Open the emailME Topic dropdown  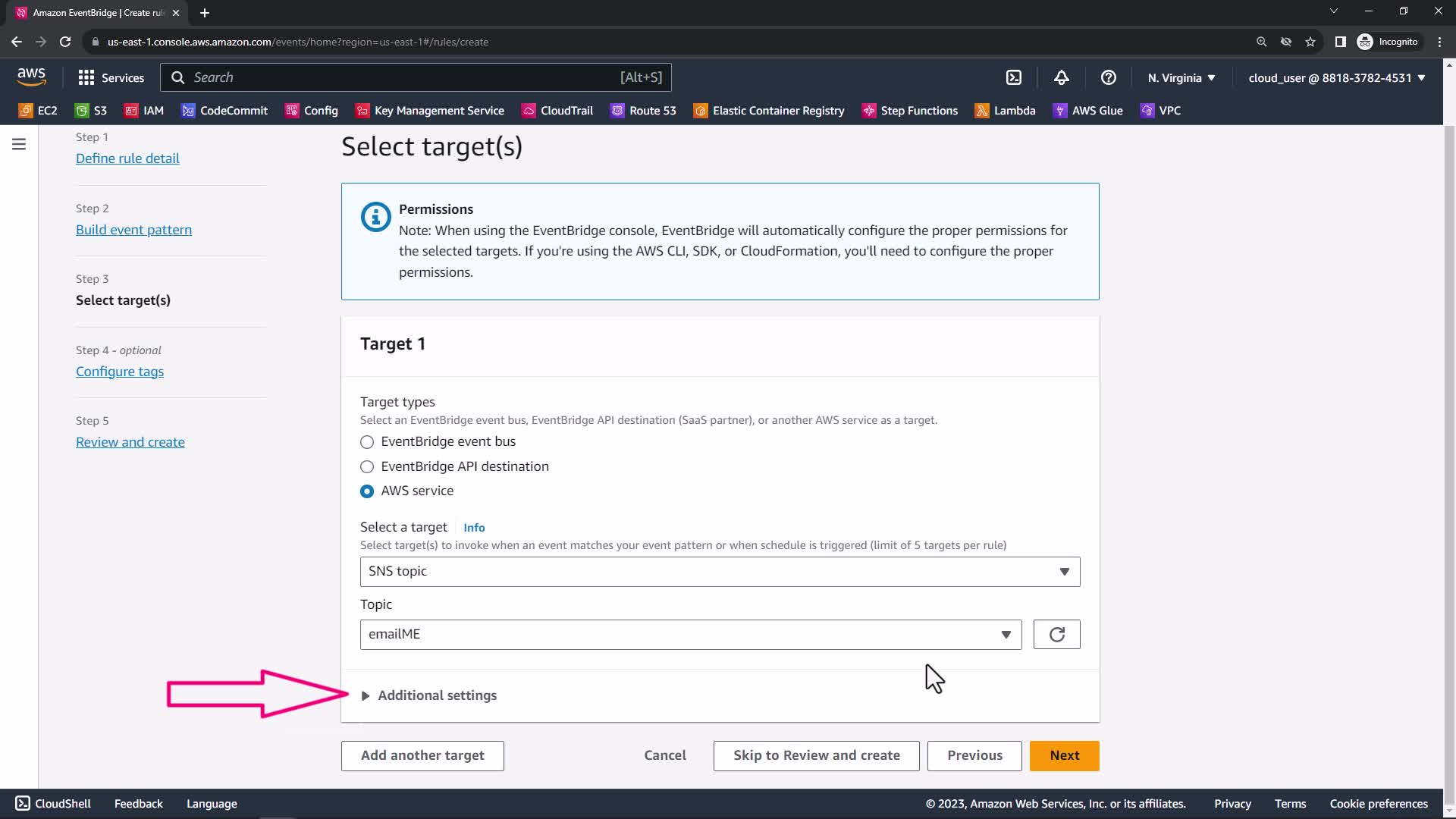point(690,635)
